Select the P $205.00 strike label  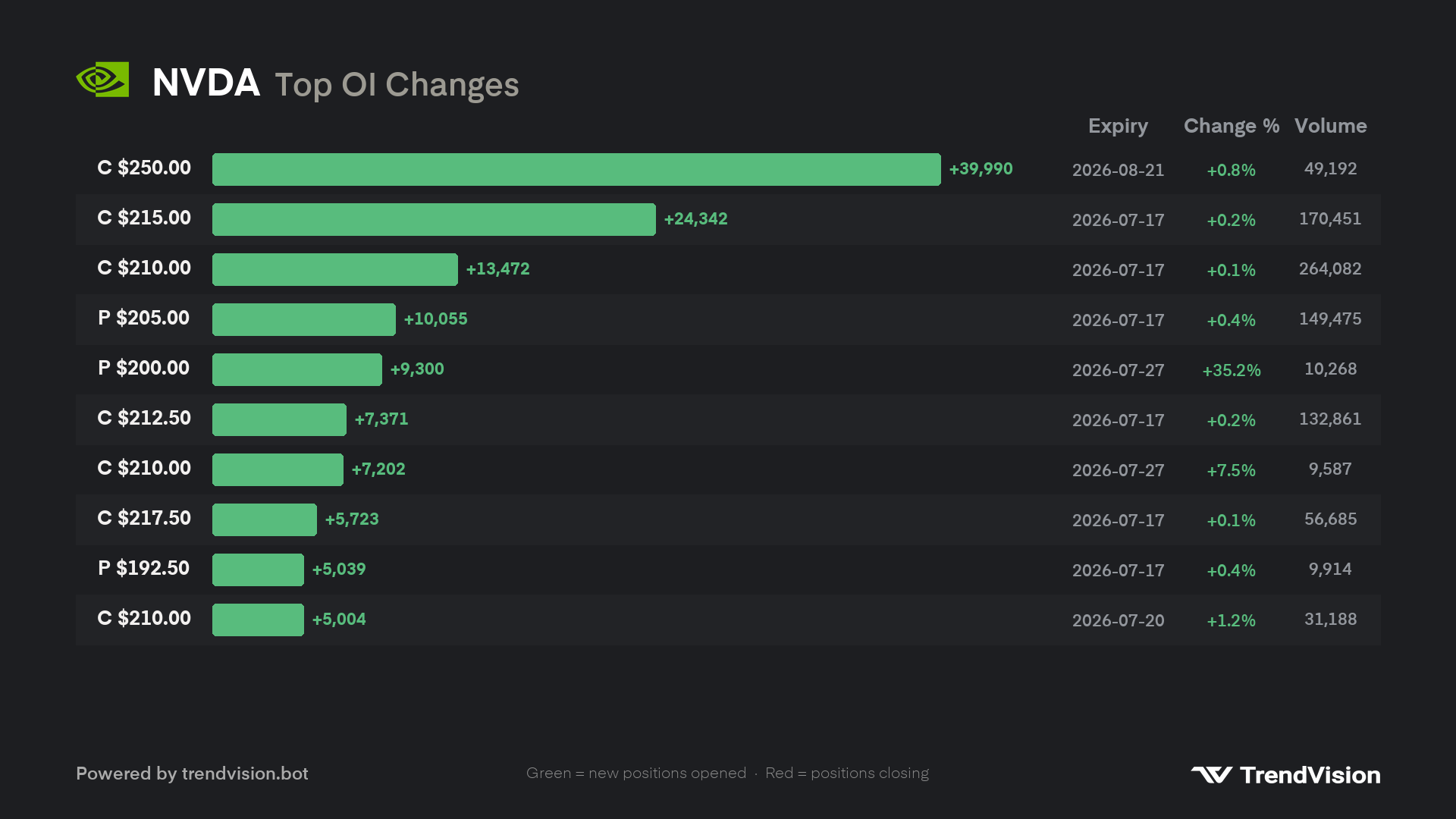[x=144, y=318]
